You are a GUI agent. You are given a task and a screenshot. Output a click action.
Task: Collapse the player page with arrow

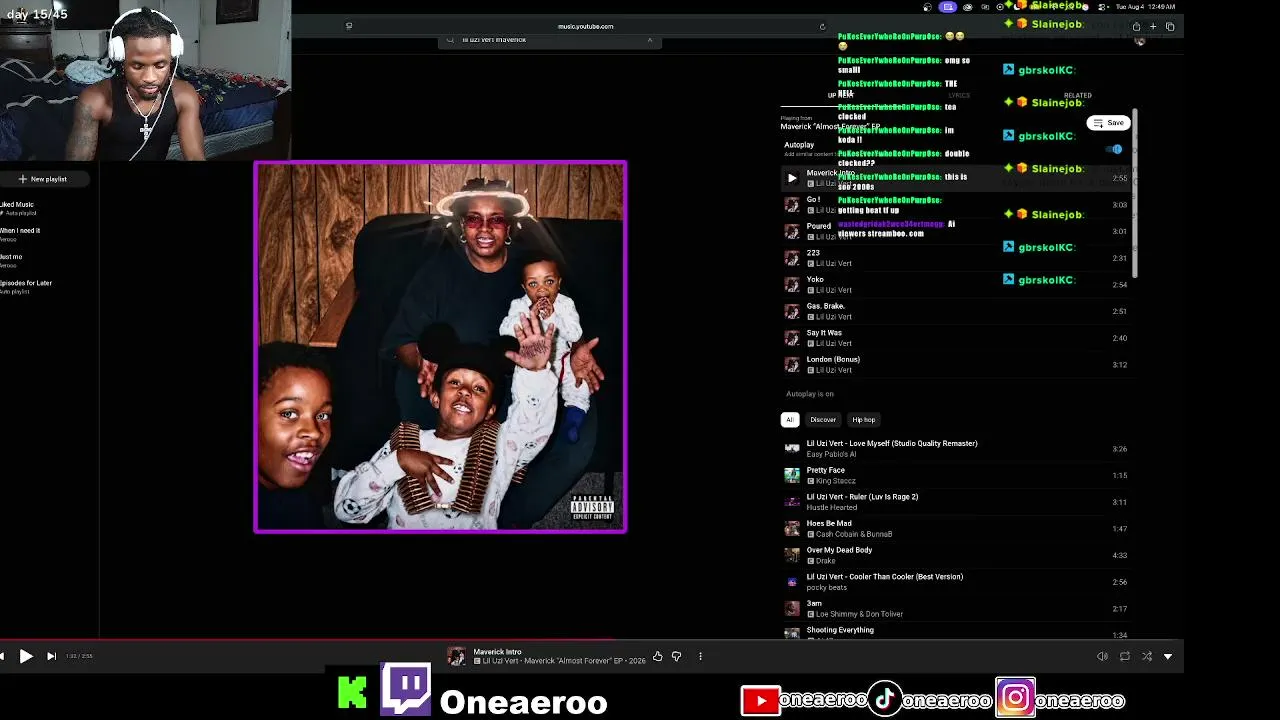coord(1167,656)
